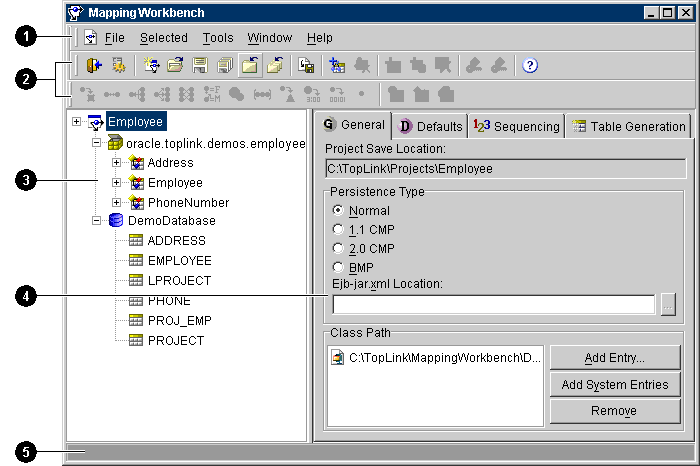
Task: Click the Ejb-jar.xml Location text field
Action: pos(494,304)
